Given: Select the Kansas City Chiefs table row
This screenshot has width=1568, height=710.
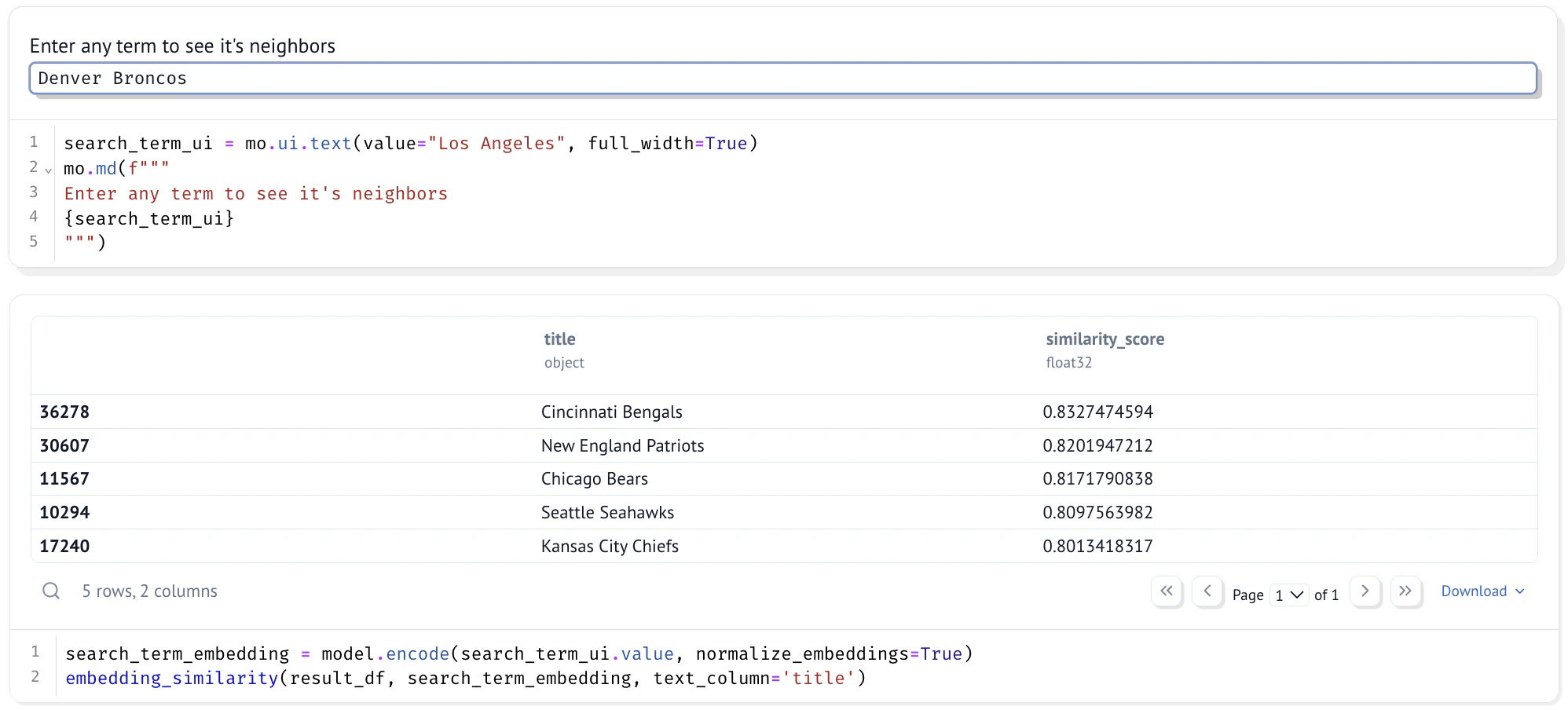Looking at the screenshot, I should [x=610, y=546].
